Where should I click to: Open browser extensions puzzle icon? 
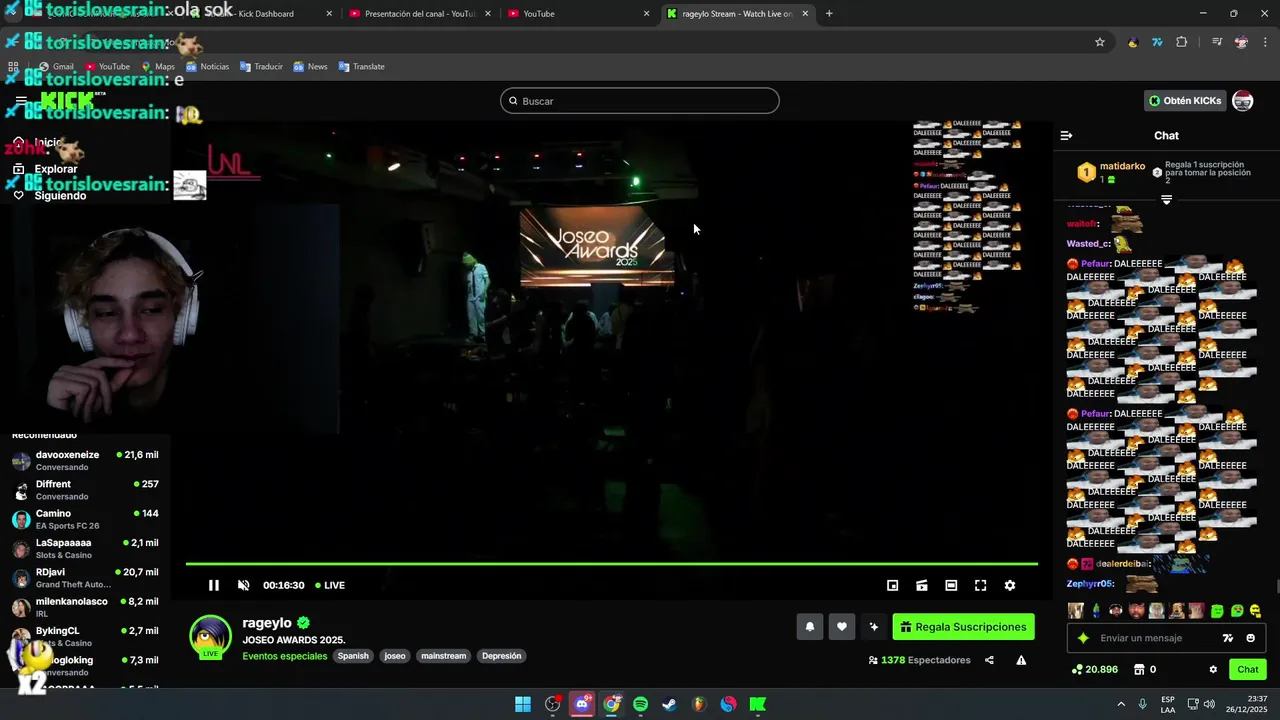click(1182, 42)
